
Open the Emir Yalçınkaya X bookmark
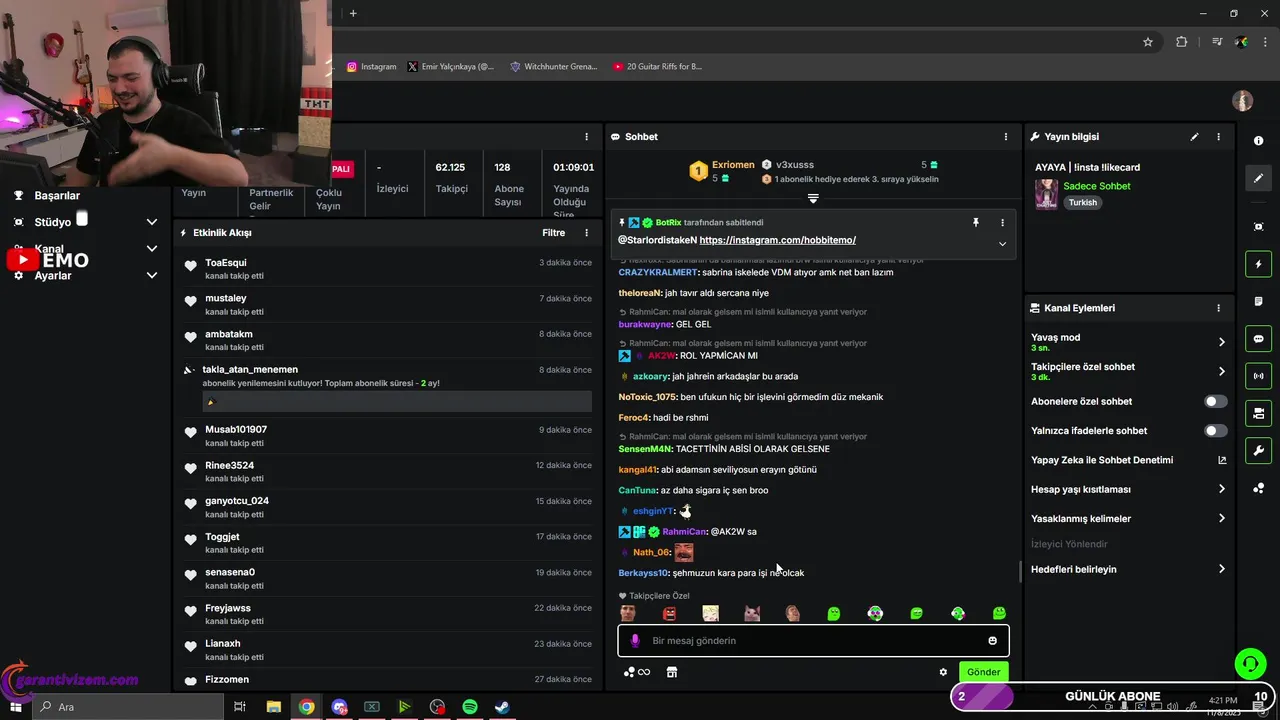click(451, 67)
